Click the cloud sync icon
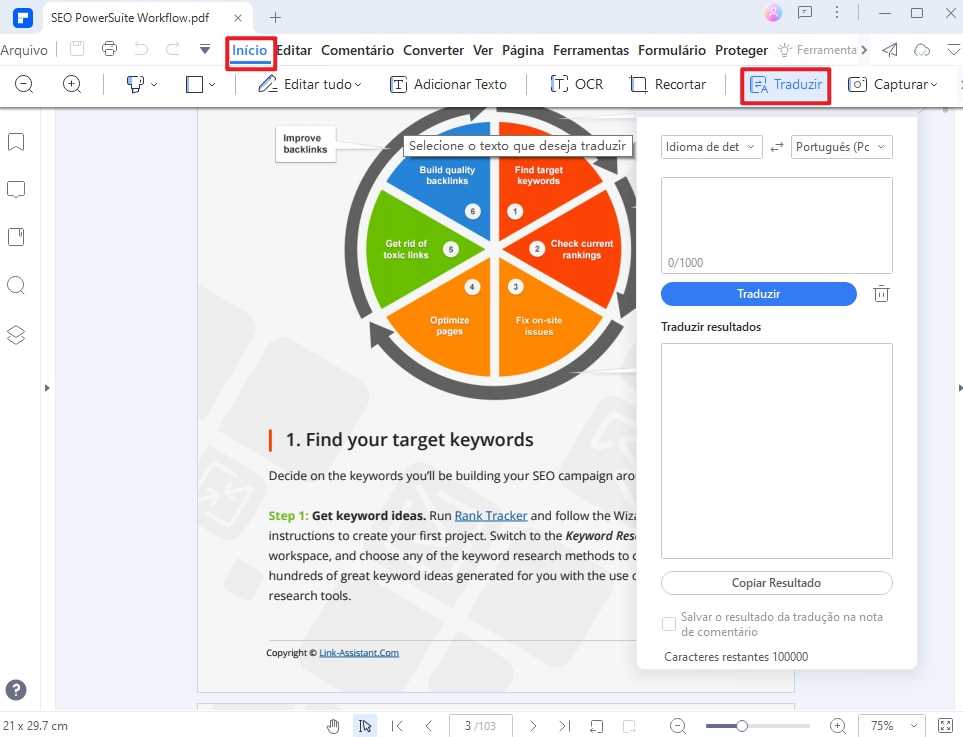Viewport: 963px width, 737px height. 922,50
